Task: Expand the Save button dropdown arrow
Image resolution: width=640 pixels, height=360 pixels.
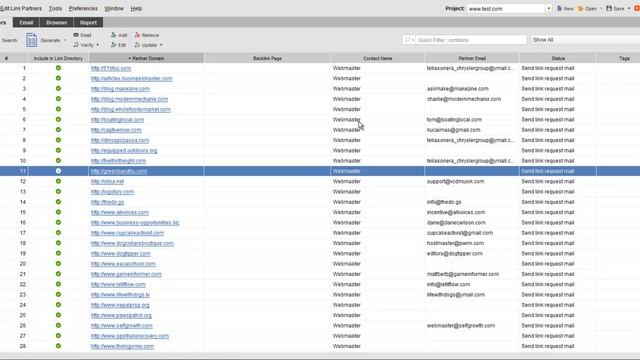Action: pos(629,9)
